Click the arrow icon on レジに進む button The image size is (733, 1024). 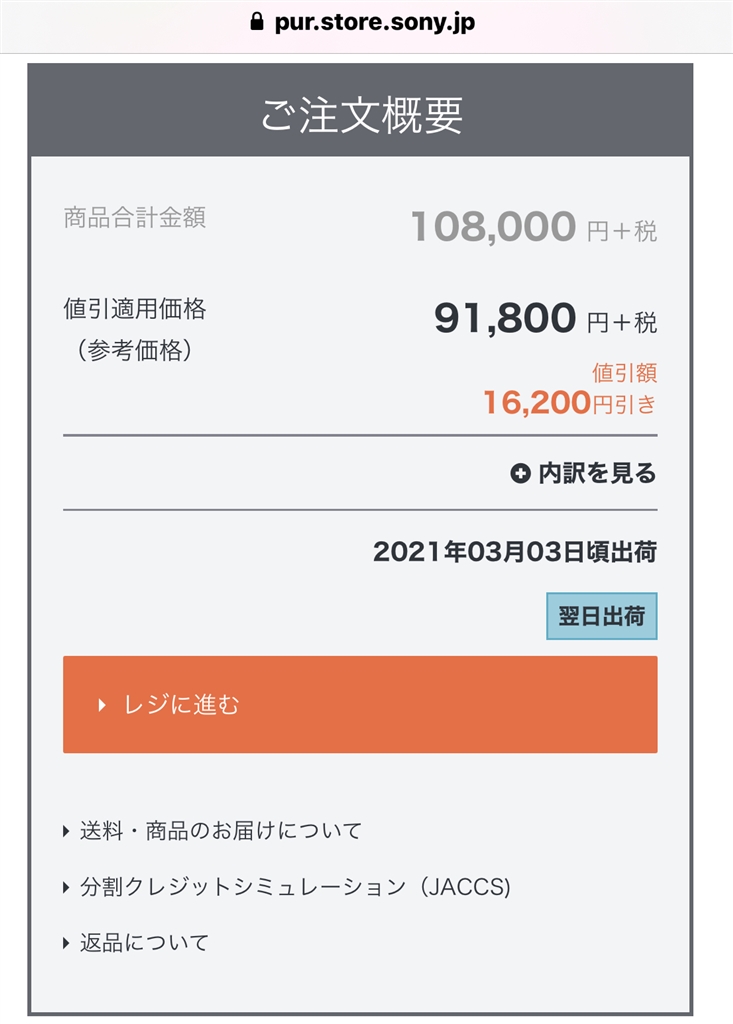tap(102, 705)
